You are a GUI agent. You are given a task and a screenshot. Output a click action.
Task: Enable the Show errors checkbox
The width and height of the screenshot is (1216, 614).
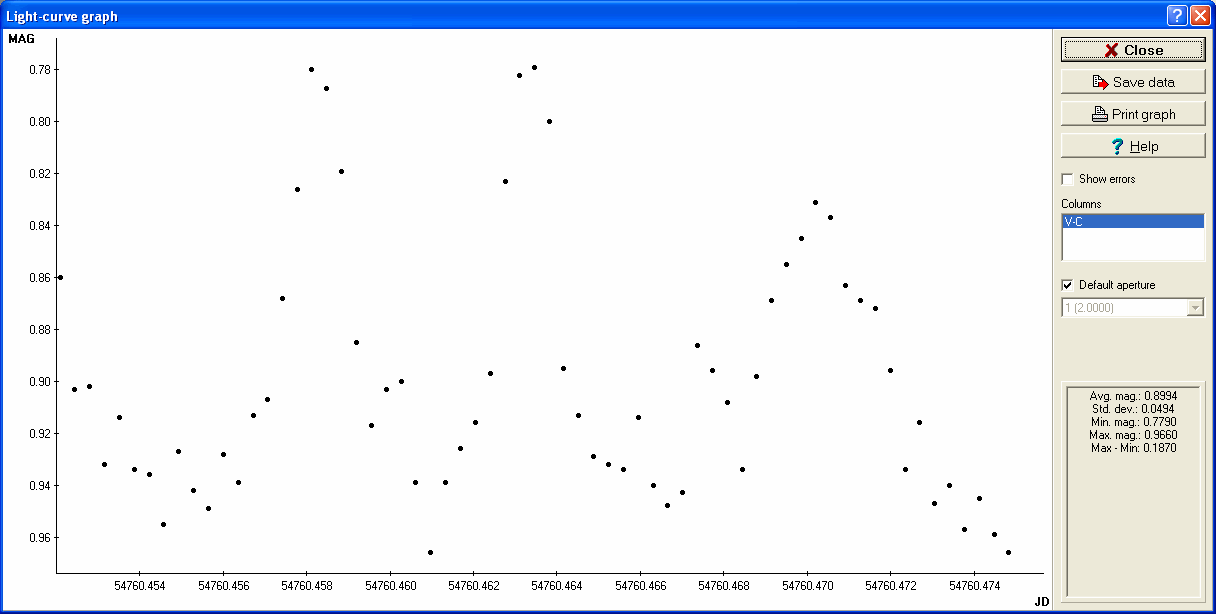1068,179
